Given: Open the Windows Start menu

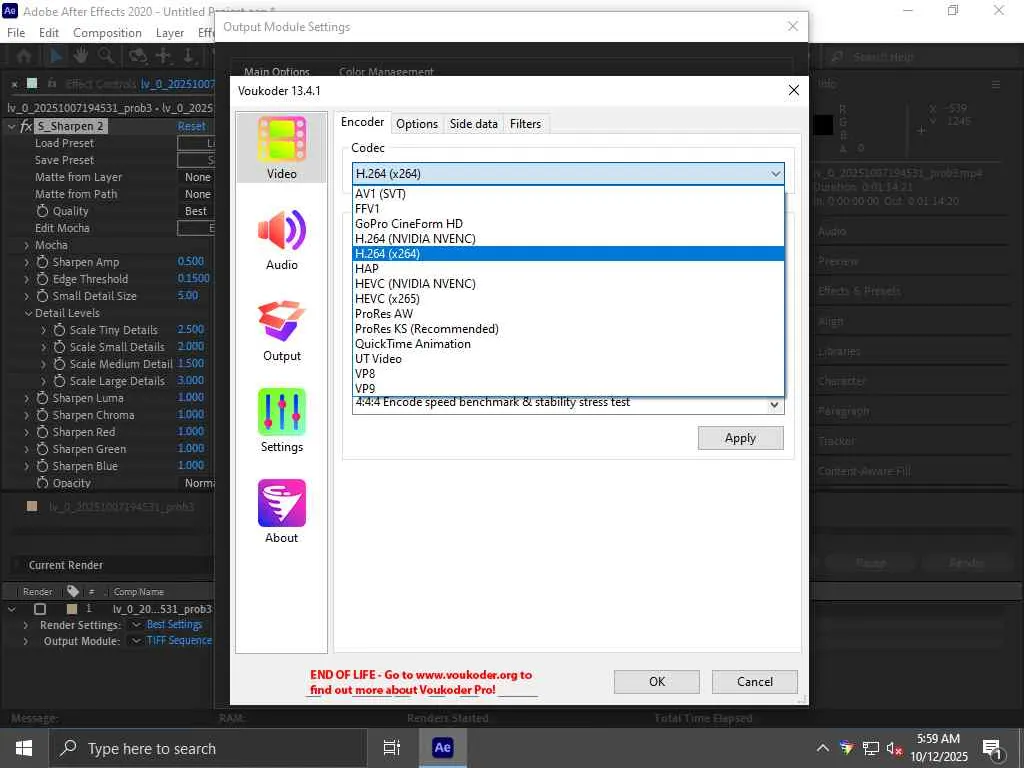Looking at the screenshot, I should click(x=24, y=748).
